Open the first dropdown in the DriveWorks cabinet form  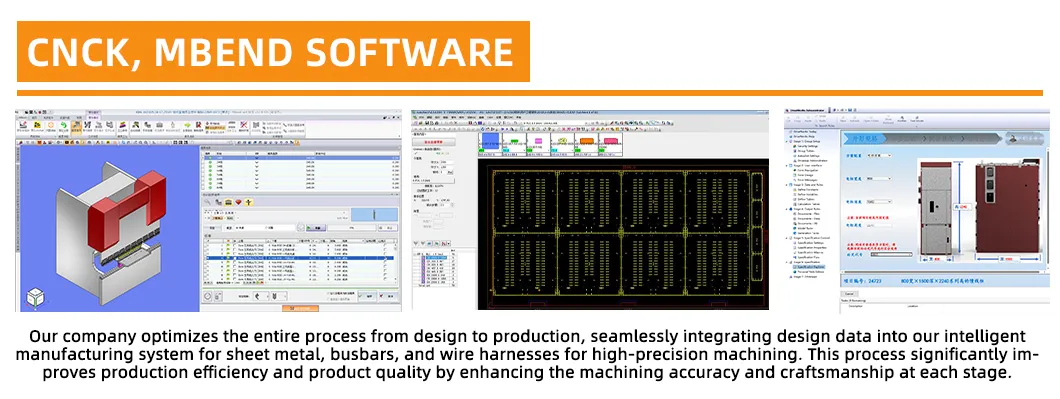879,155
